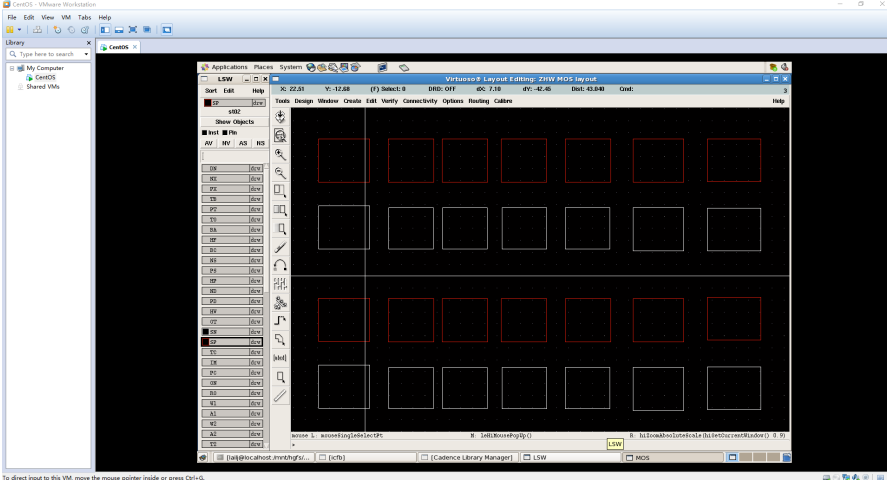Click the NS (none selectable) button

coord(261,143)
